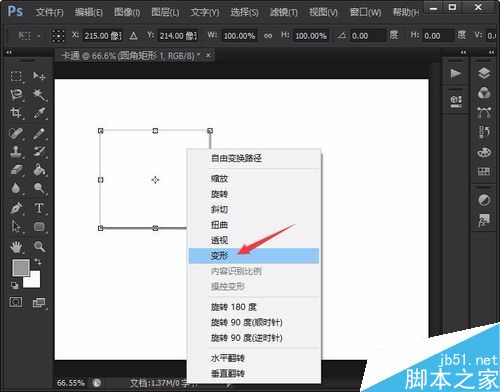Image resolution: width=500 pixels, height=392 pixels.
Task: Open the 图层(L) menu
Action: tap(165, 12)
